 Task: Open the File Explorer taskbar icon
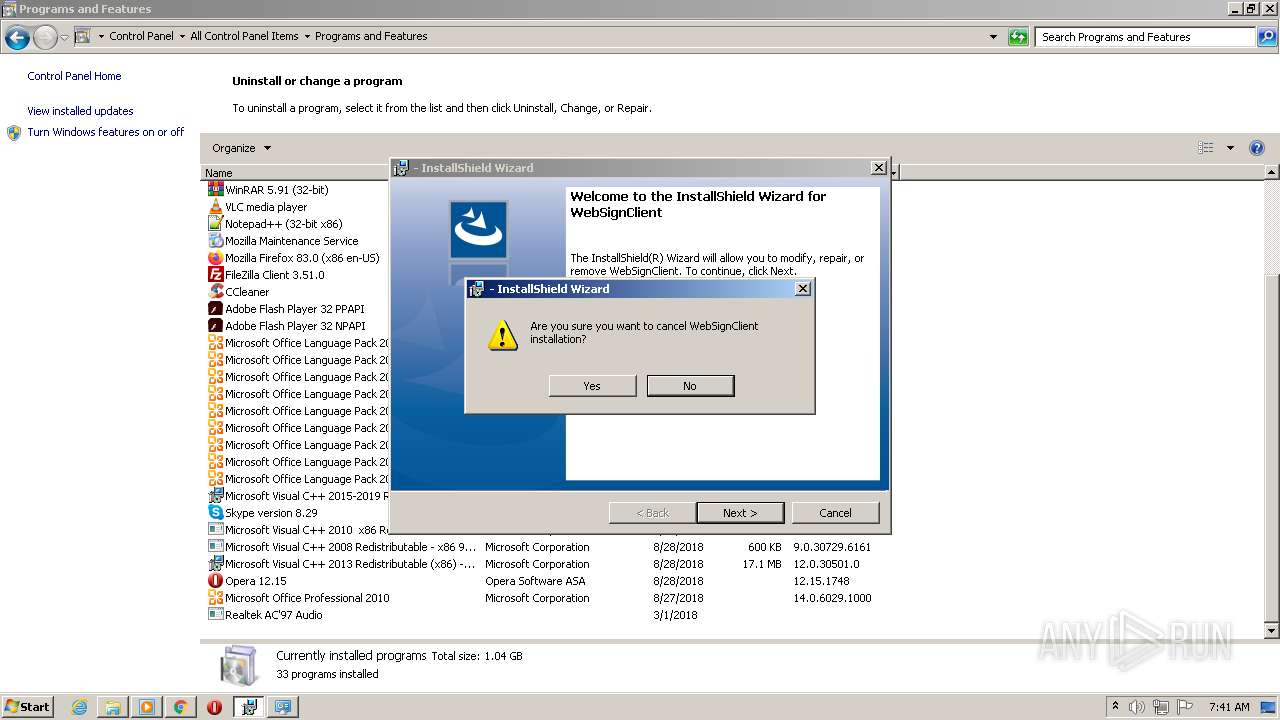click(x=113, y=707)
